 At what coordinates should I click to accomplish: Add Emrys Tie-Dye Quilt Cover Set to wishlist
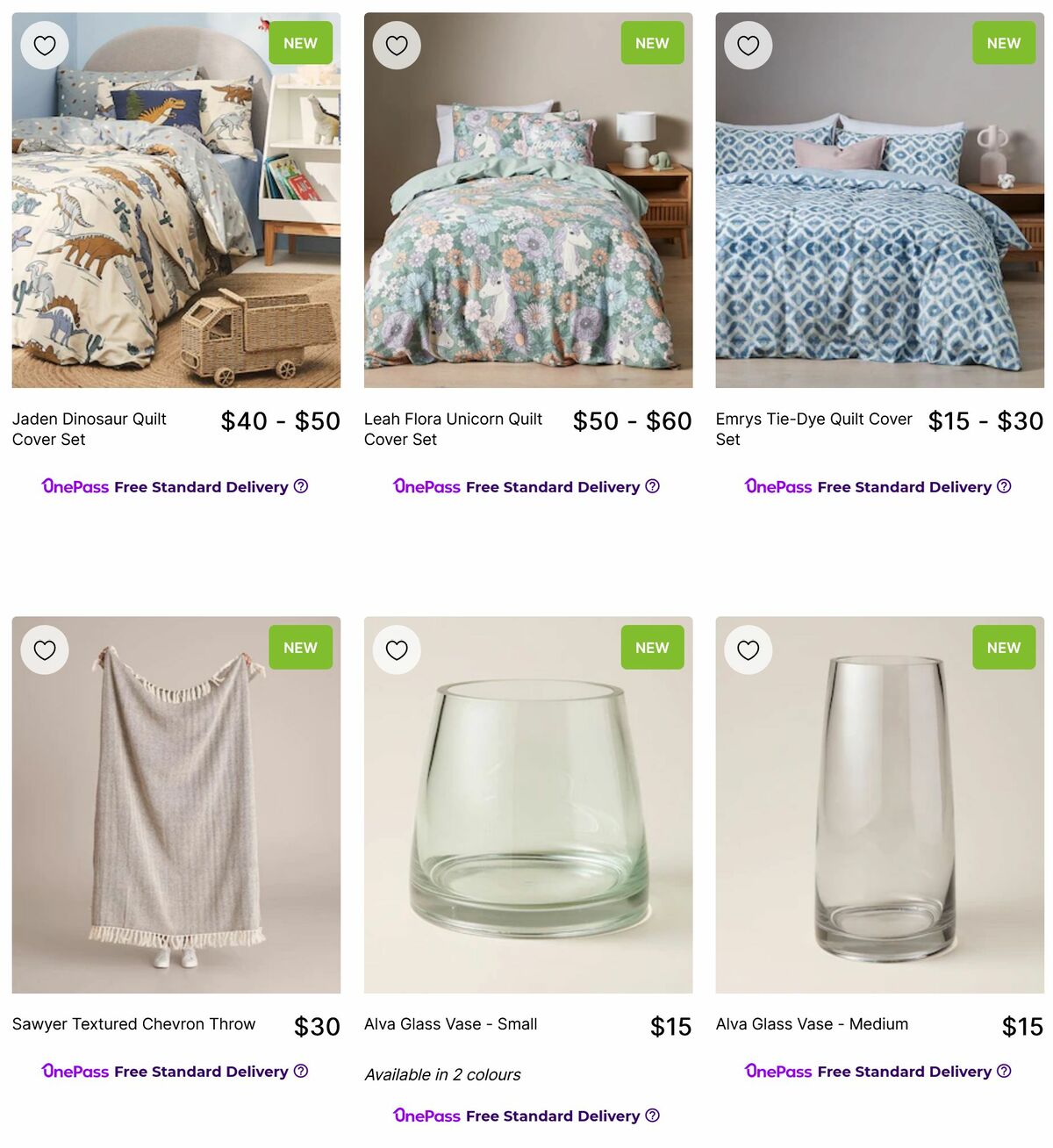pyautogui.click(x=749, y=44)
